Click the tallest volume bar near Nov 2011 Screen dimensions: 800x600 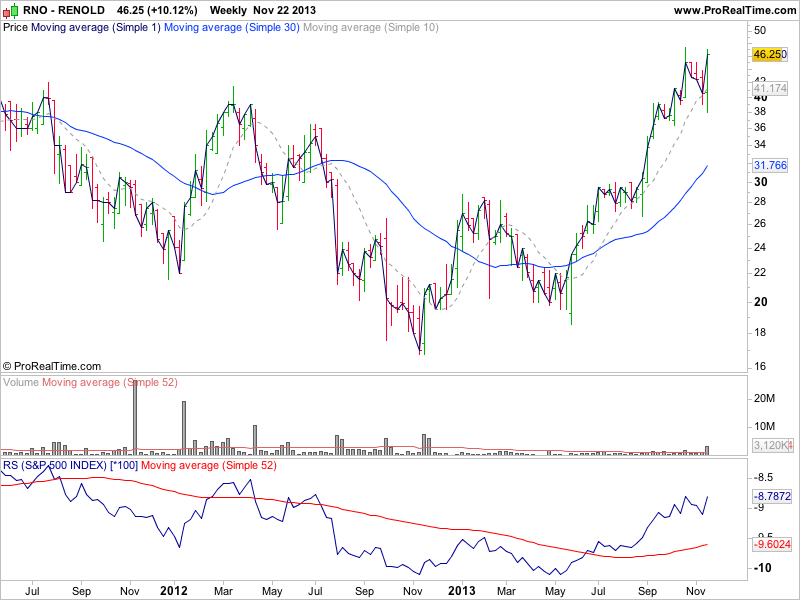tap(134, 415)
